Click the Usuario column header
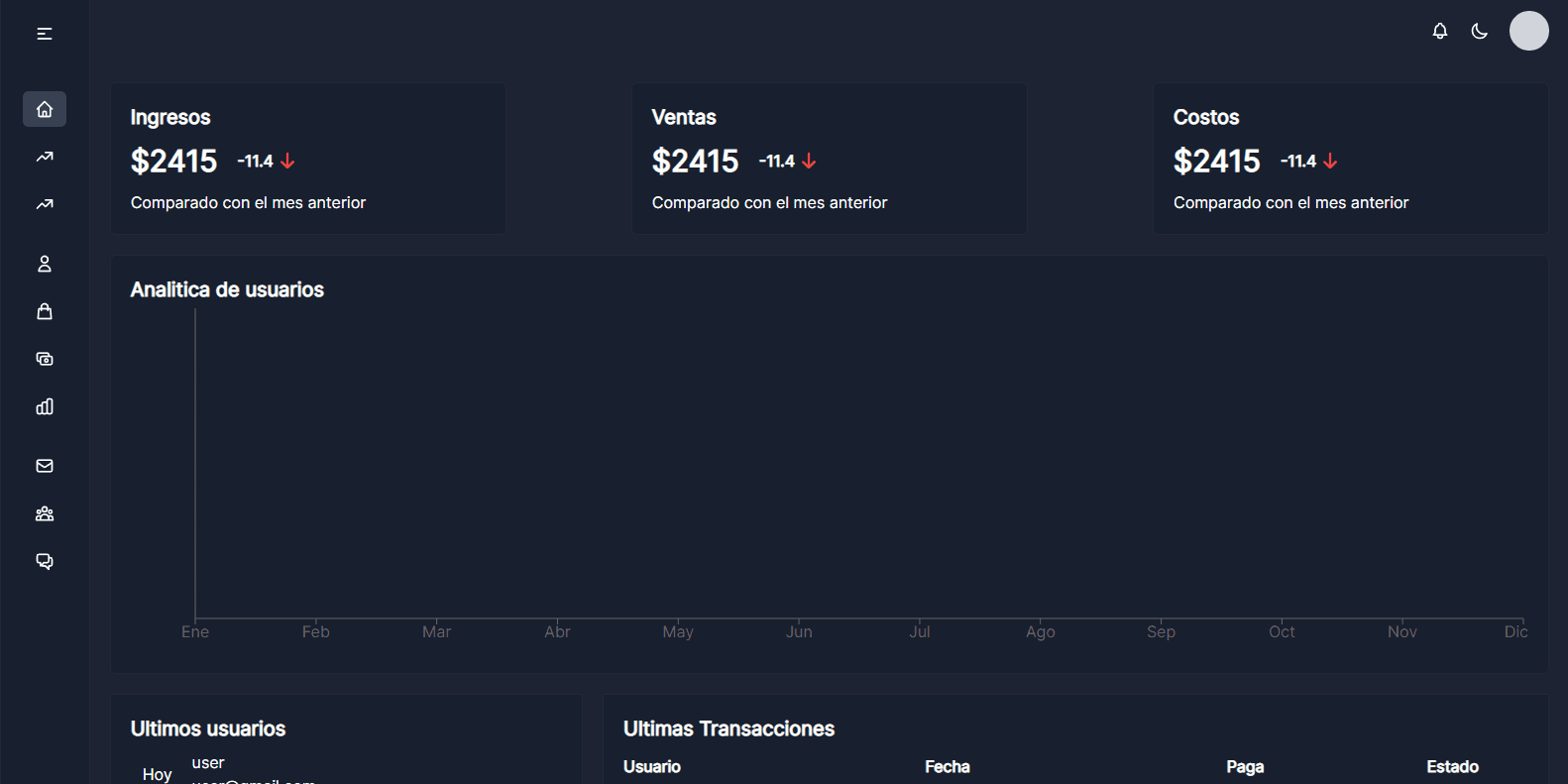Viewport: 1568px width, 784px height. (x=652, y=766)
